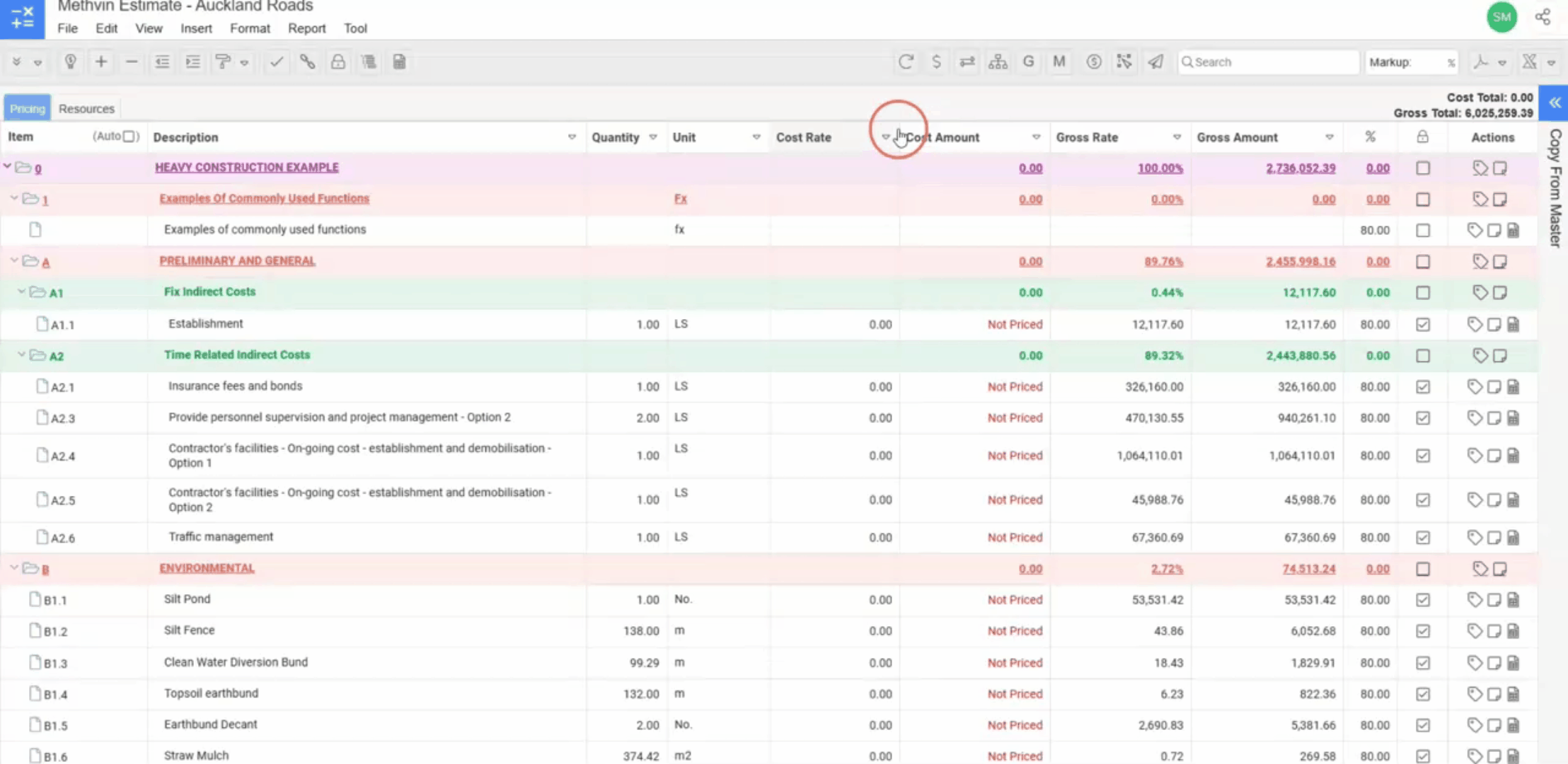This screenshot has height=764, width=1568.
Task: Check the lock checkbox for ENVIRONMENTAL row
Action: [1423, 569]
